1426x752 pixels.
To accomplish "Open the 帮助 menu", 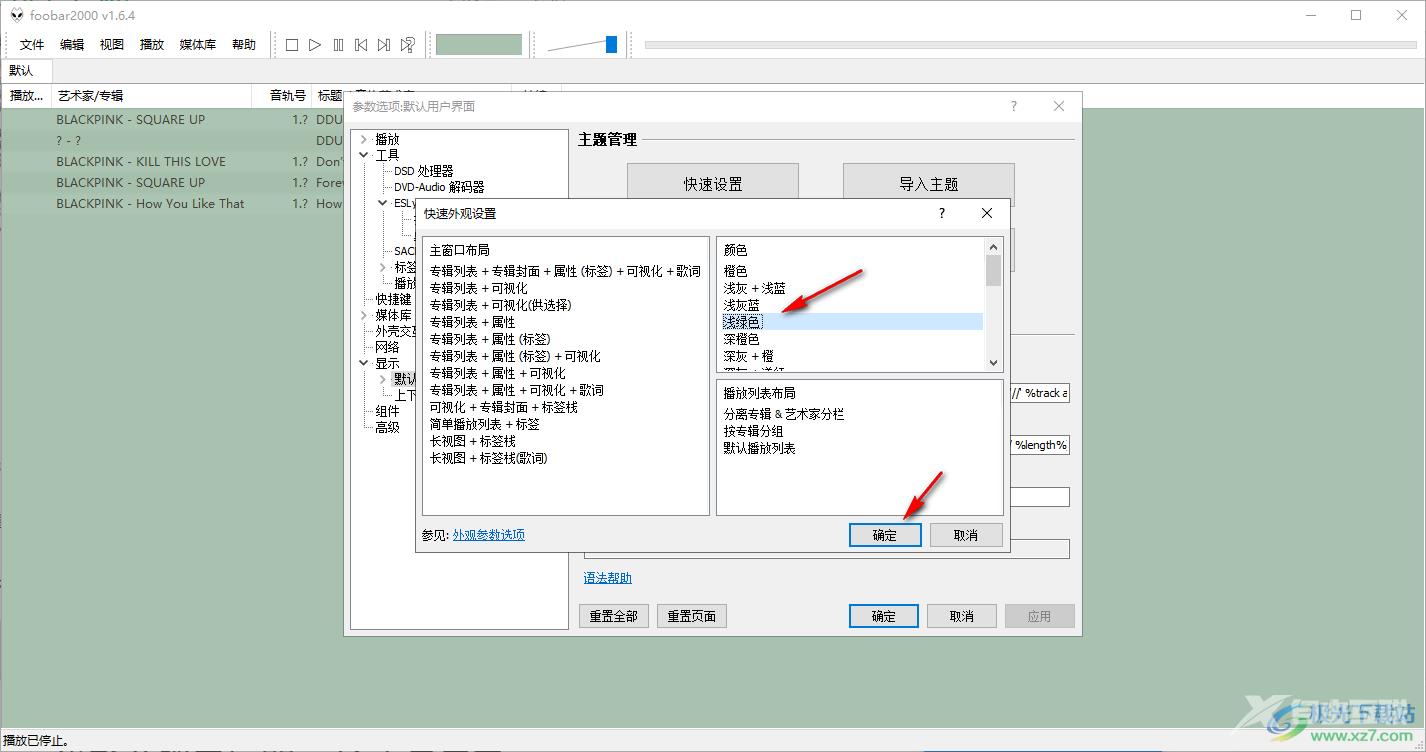I will [244, 44].
